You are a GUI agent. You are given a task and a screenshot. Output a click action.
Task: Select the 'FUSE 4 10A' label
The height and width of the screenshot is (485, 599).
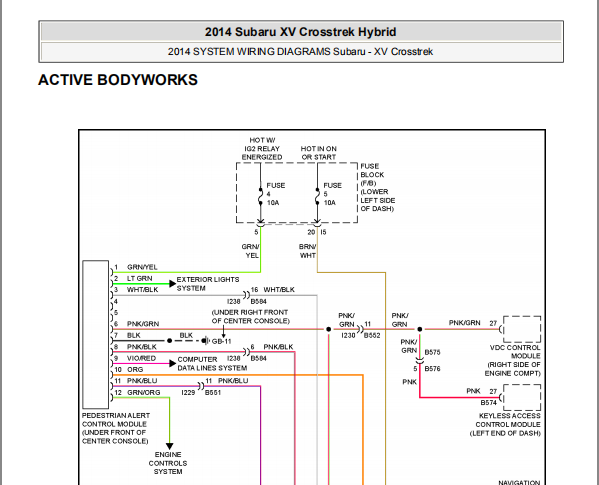tap(275, 194)
